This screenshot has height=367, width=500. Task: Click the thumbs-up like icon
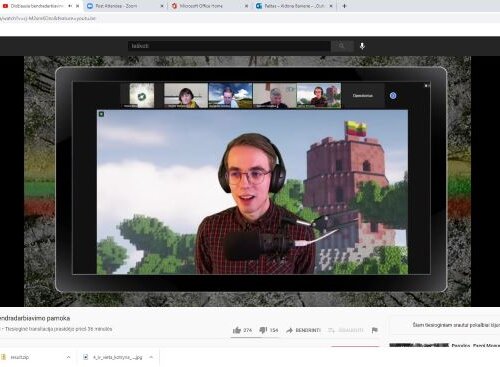click(237, 330)
